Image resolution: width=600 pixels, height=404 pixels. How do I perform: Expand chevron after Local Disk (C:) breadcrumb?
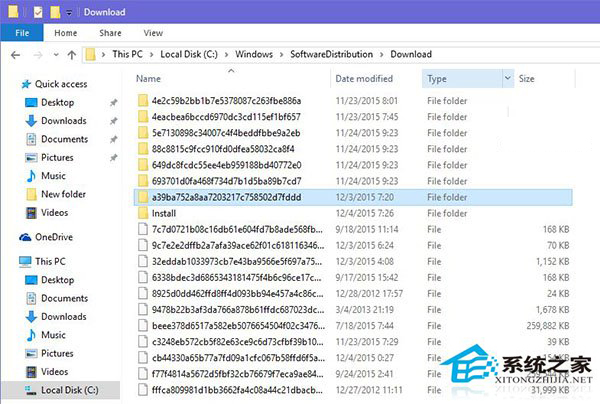point(227,55)
